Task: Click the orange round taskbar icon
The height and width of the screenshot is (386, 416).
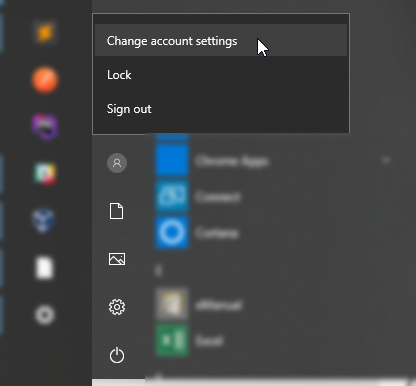Action: tap(45, 80)
